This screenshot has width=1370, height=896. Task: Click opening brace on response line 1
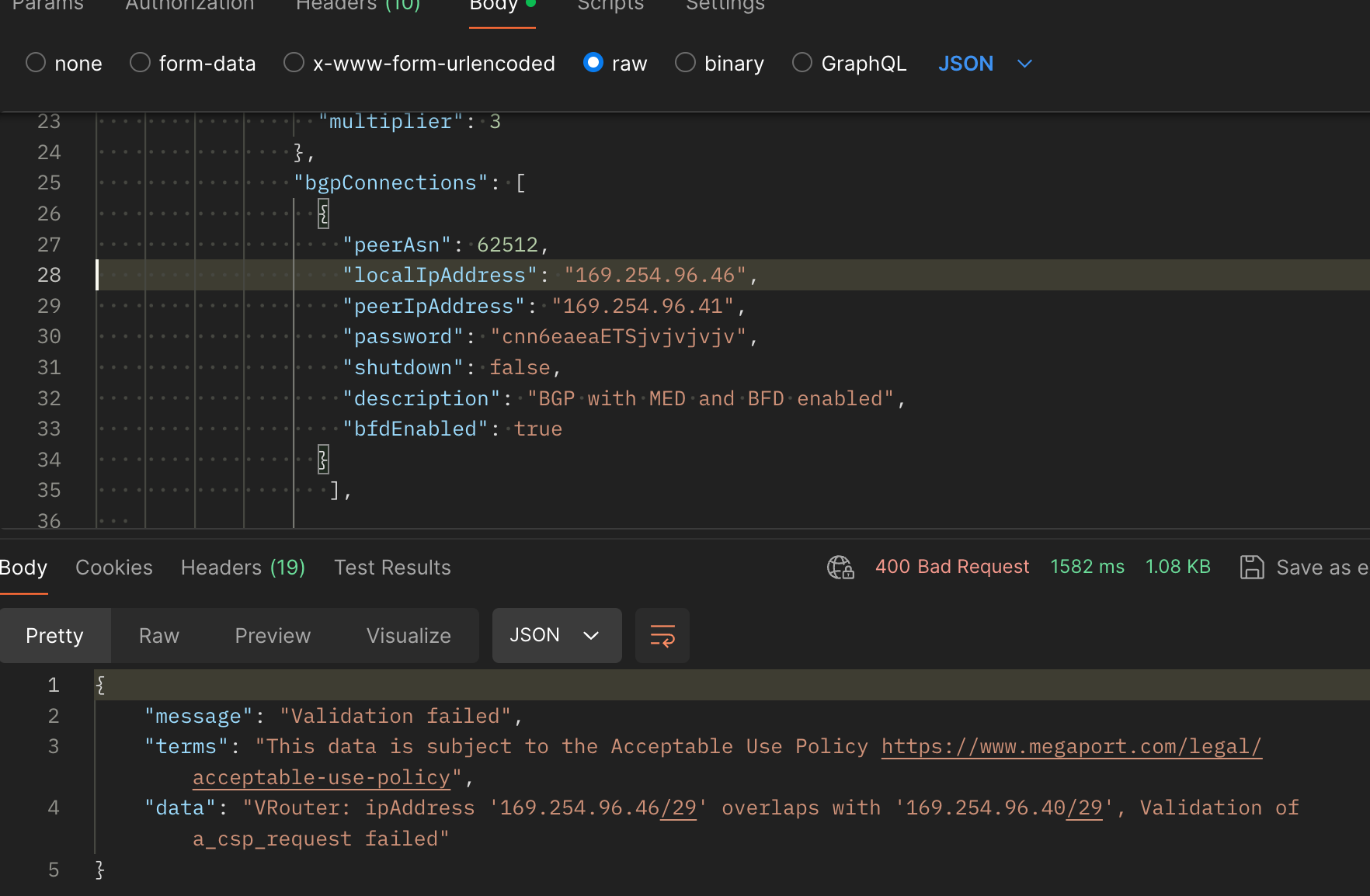(100, 685)
